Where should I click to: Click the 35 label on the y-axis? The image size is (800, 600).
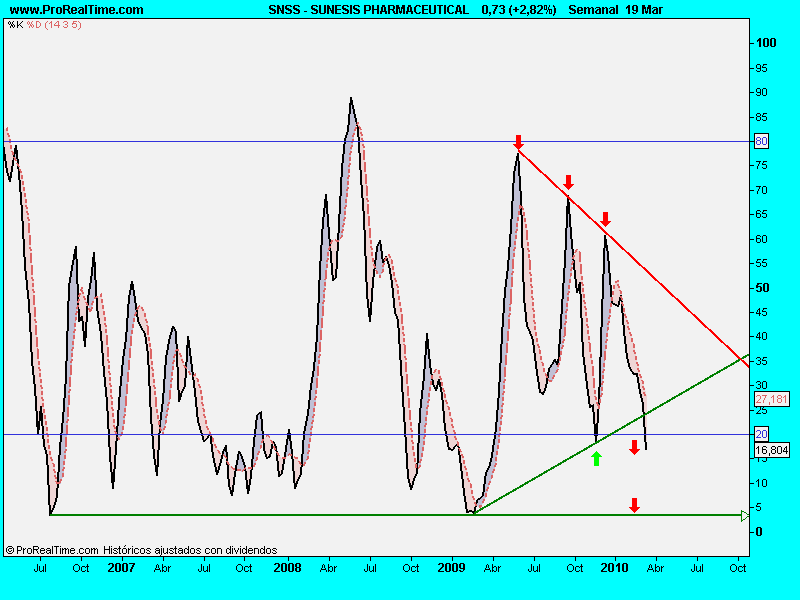(761, 361)
